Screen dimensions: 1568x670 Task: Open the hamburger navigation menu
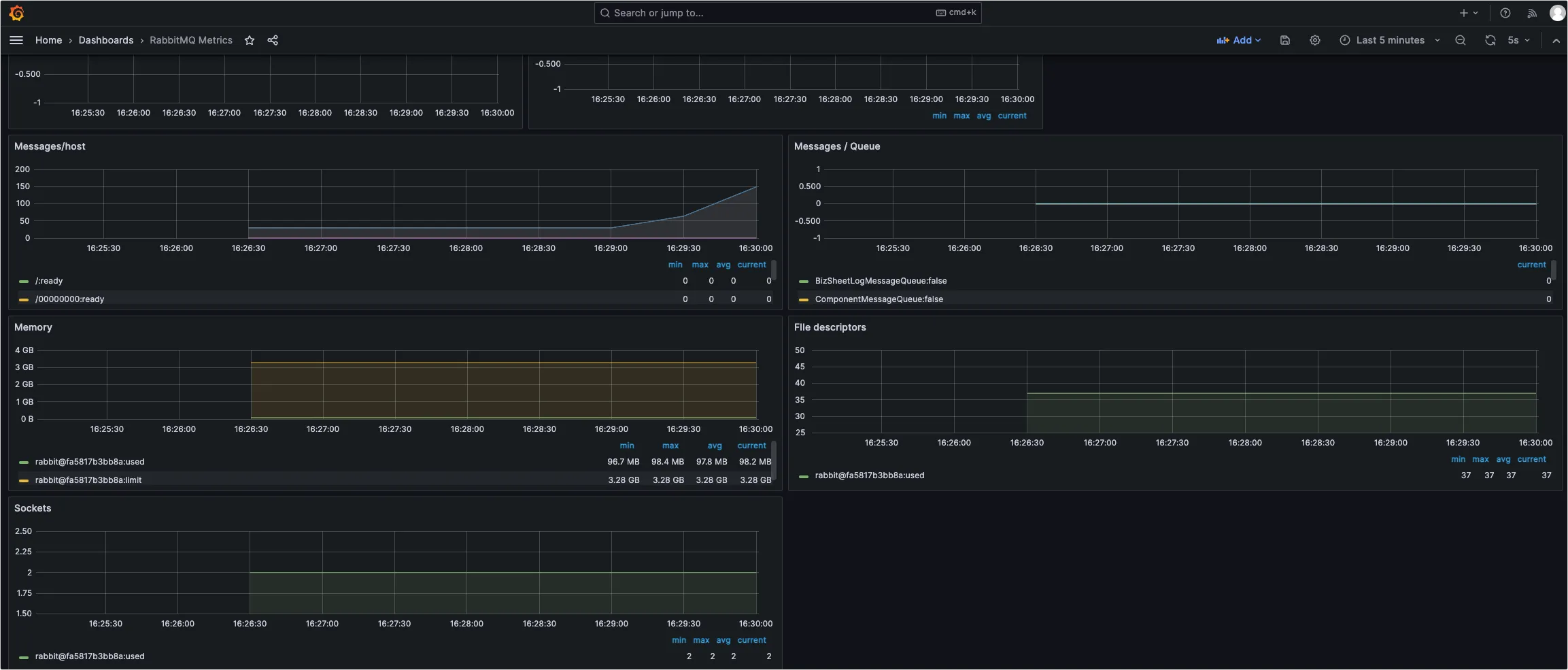16,40
